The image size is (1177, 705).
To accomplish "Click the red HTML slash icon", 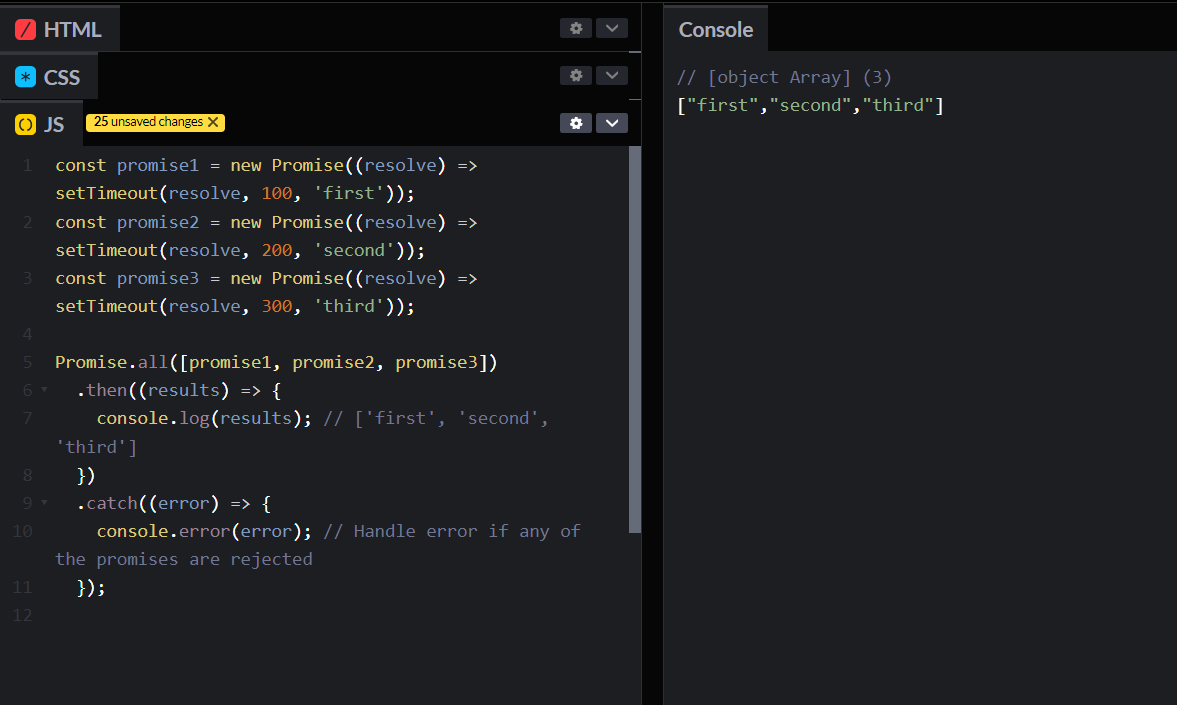I will pos(26,30).
